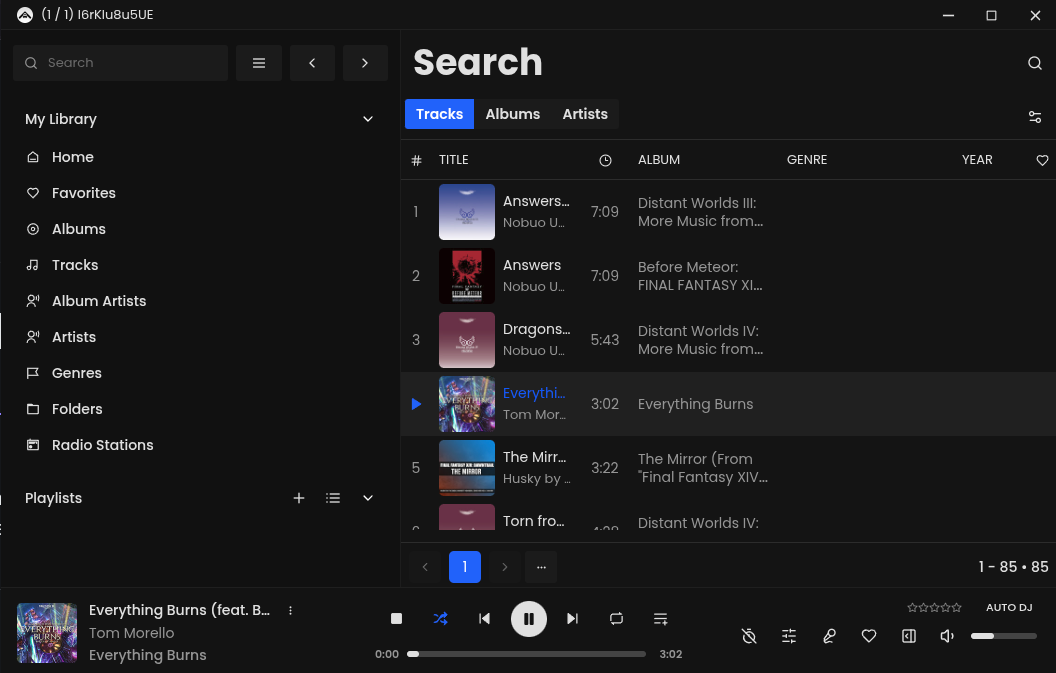Expand the right-side queue panel icon

(x=908, y=635)
